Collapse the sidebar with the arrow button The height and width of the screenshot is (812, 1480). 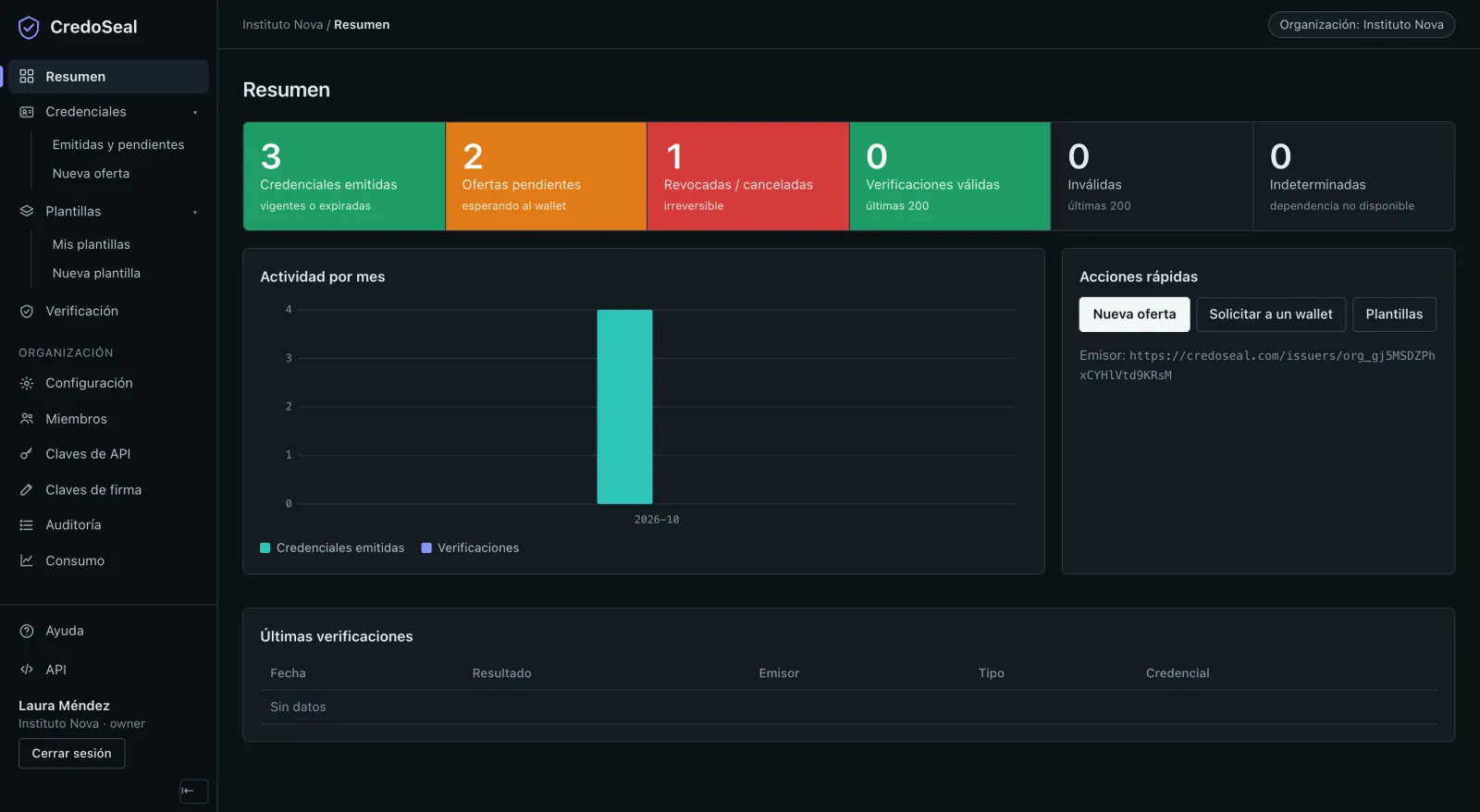pyautogui.click(x=193, y=791)
